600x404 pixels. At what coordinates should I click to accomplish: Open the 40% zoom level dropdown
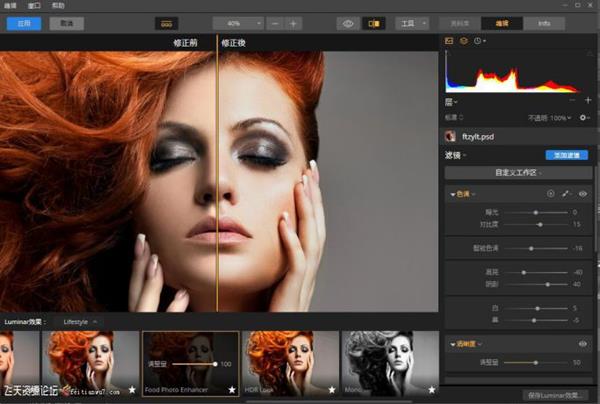(x=239, y=22)
